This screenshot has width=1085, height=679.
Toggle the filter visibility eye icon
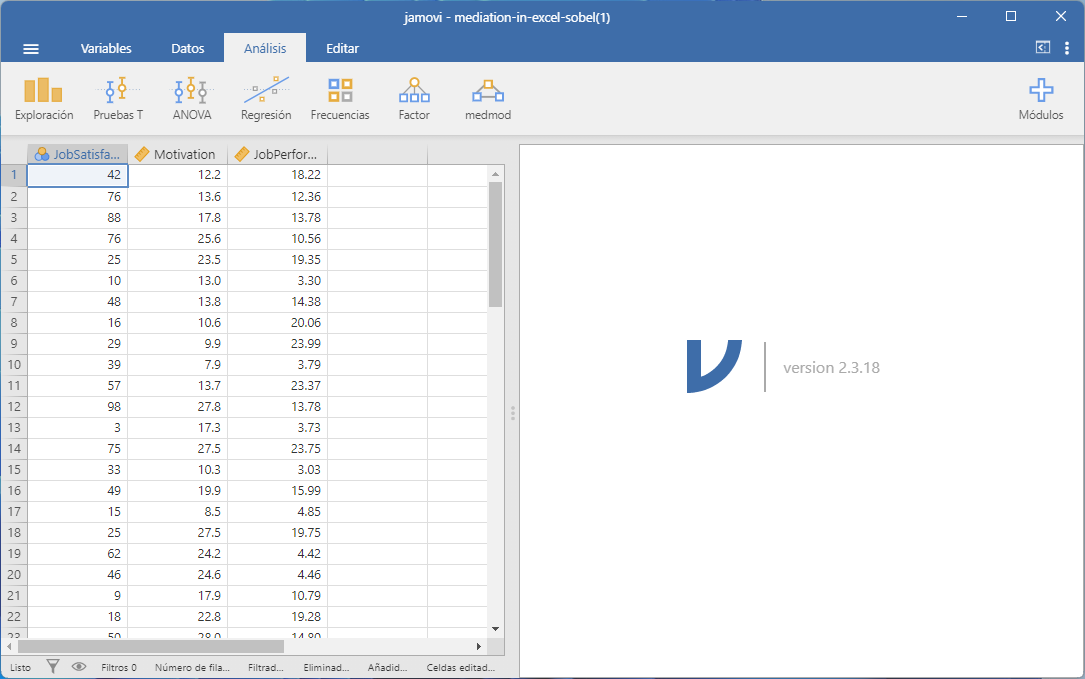pos(79,667)
